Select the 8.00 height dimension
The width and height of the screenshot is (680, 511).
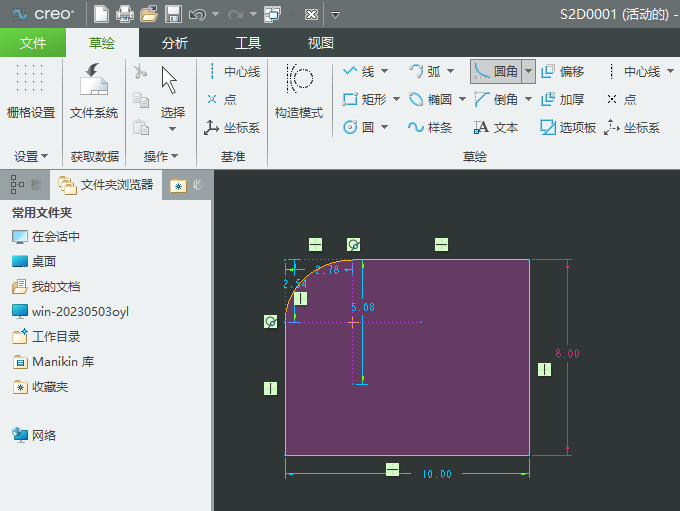pos(567,354)
